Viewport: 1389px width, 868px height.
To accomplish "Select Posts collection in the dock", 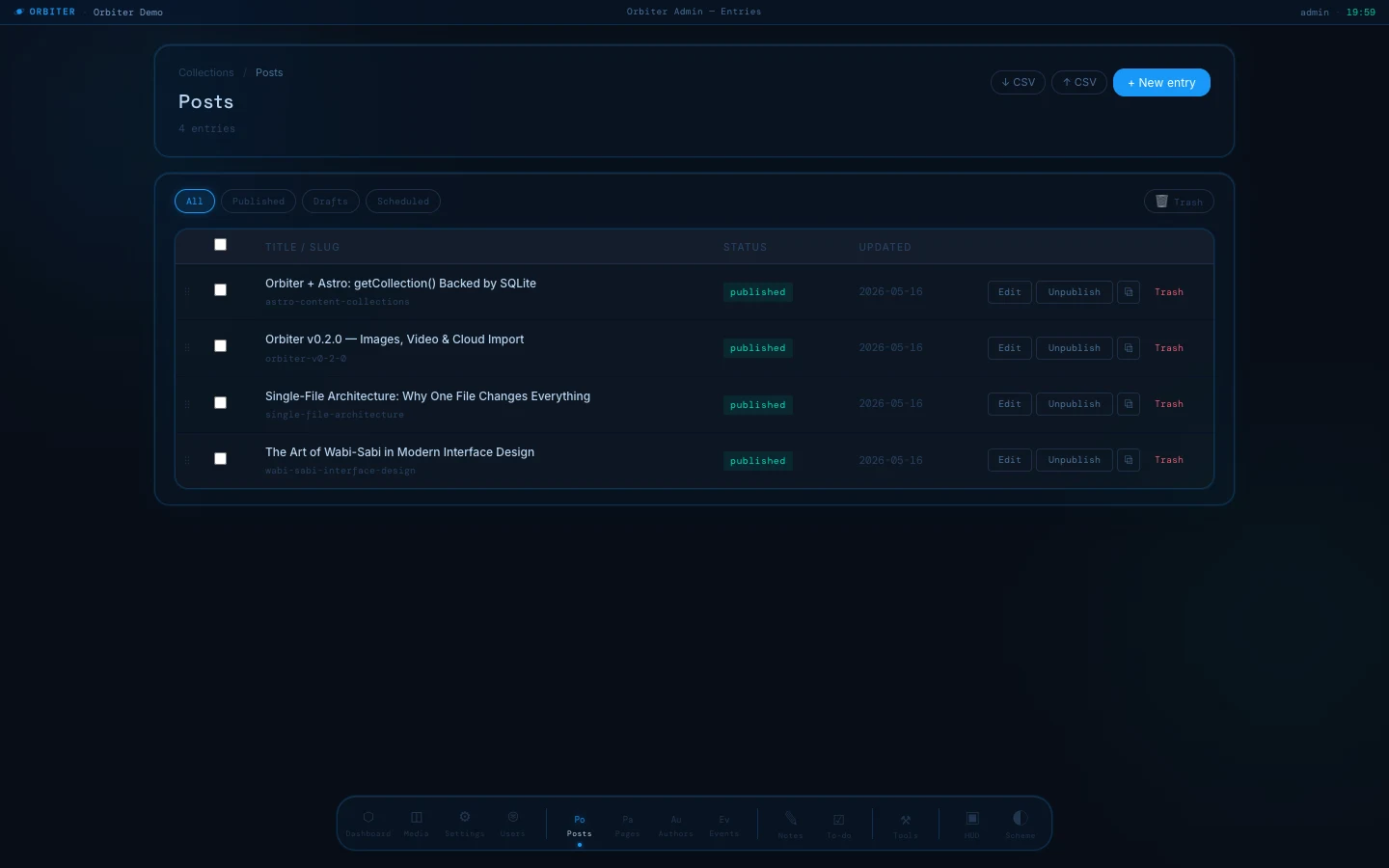I will [580, 826].
